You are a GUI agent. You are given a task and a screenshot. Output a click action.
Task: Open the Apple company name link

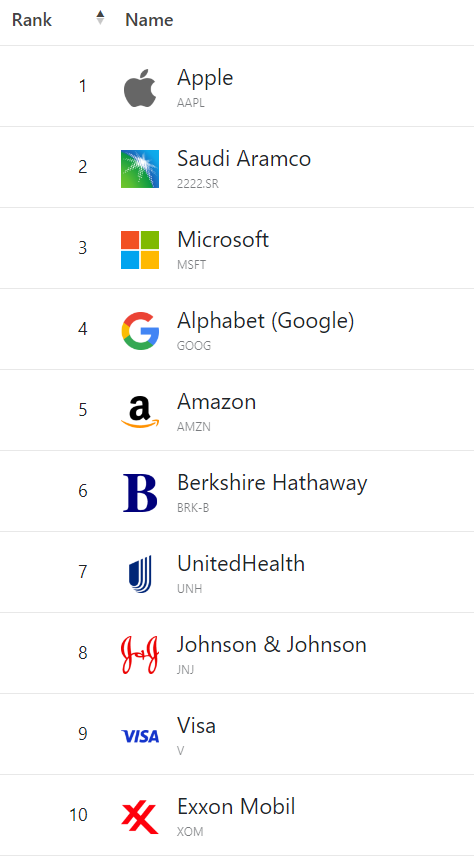coord(205,78)
